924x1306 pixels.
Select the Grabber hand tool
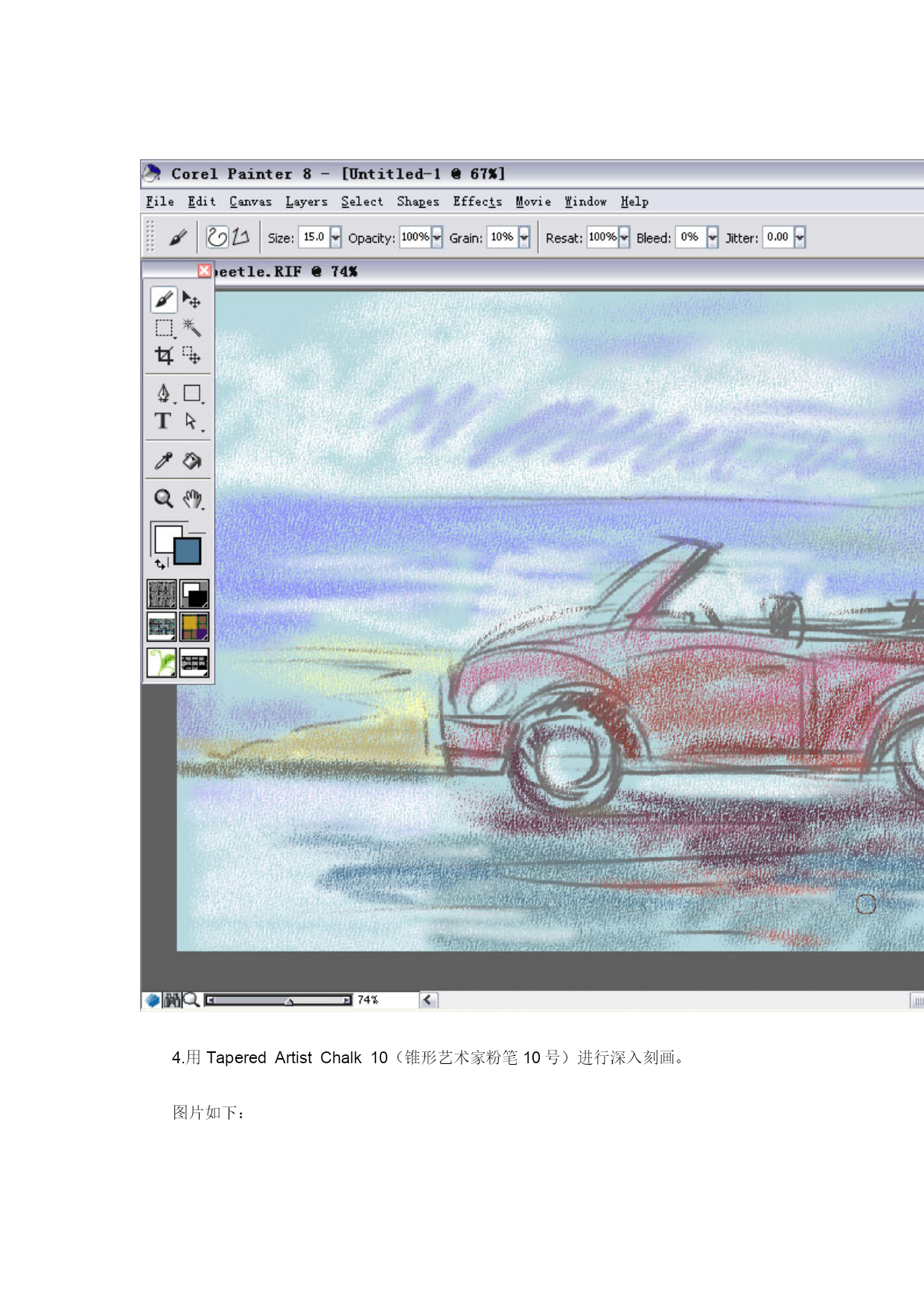pos(192,498)
